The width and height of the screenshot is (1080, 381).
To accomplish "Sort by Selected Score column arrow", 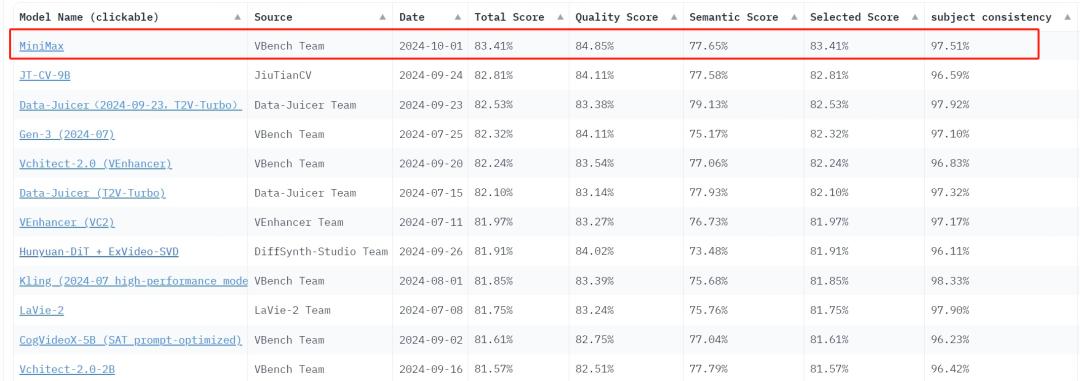I will [x=915, y=17].
